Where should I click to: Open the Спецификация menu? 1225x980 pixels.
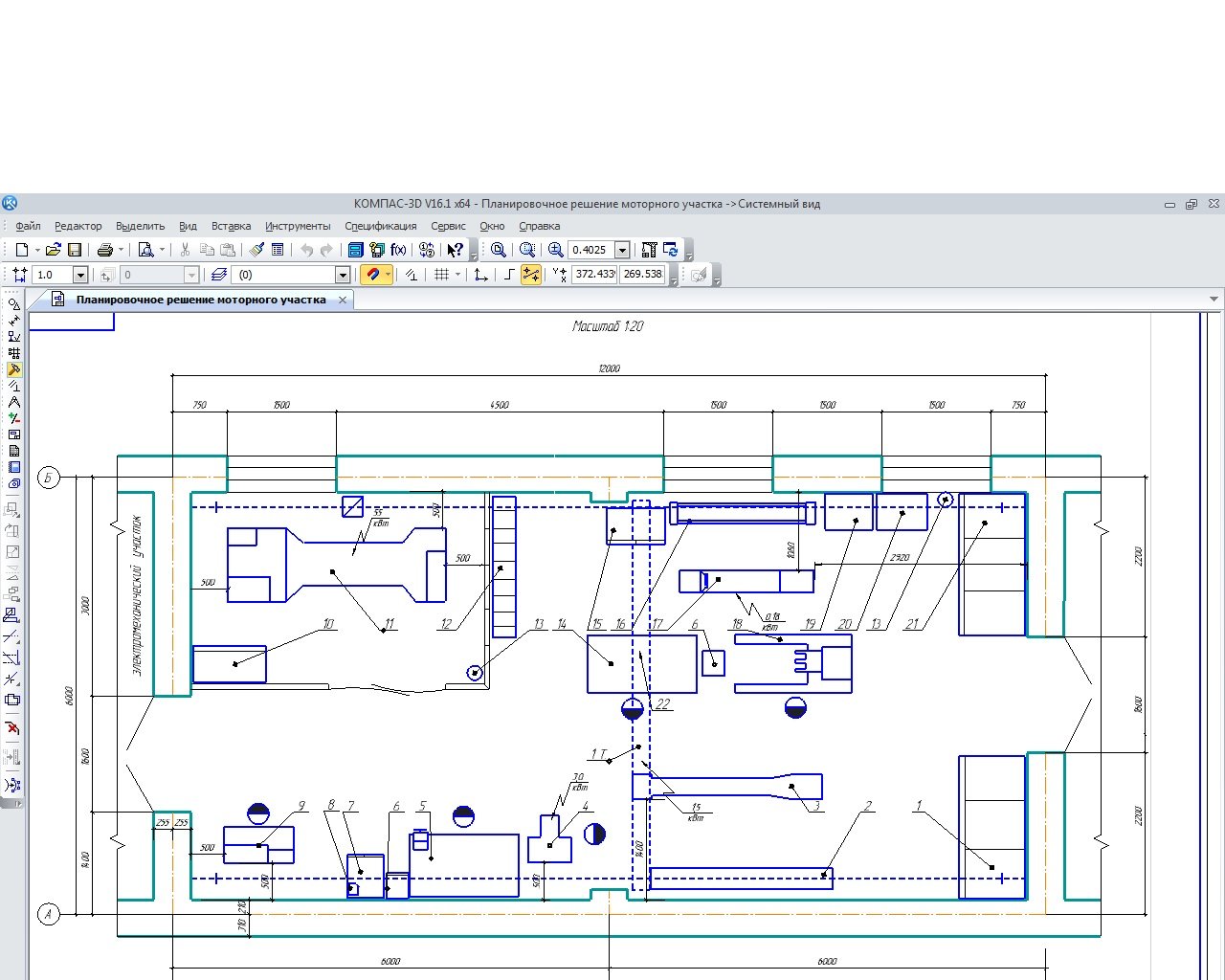[x=380, y=226]
